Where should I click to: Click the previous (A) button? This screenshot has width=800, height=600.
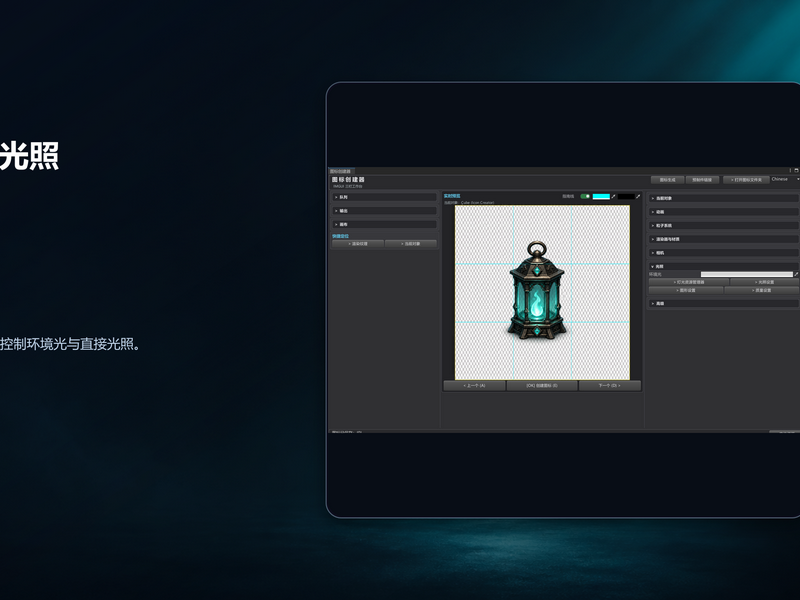[x=474, y=386]
